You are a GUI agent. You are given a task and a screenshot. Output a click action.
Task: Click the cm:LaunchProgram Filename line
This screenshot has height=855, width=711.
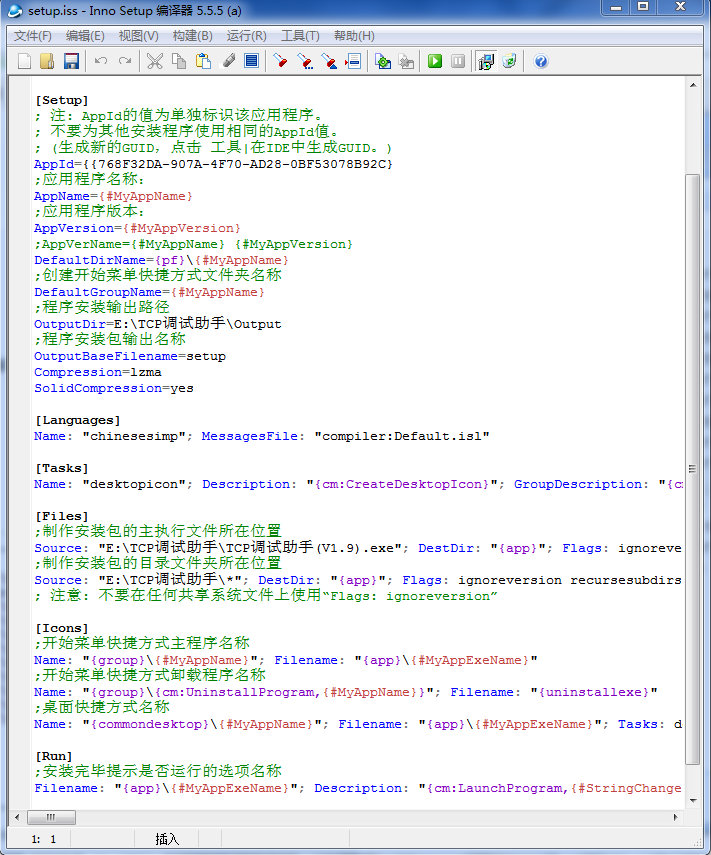[x=358, y=788]
